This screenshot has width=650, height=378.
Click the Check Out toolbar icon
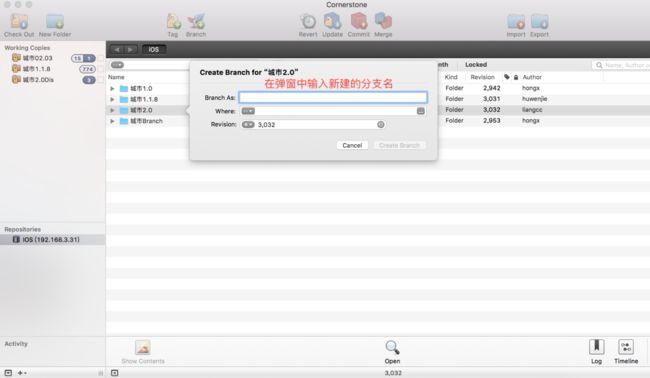tap(19, 21)
